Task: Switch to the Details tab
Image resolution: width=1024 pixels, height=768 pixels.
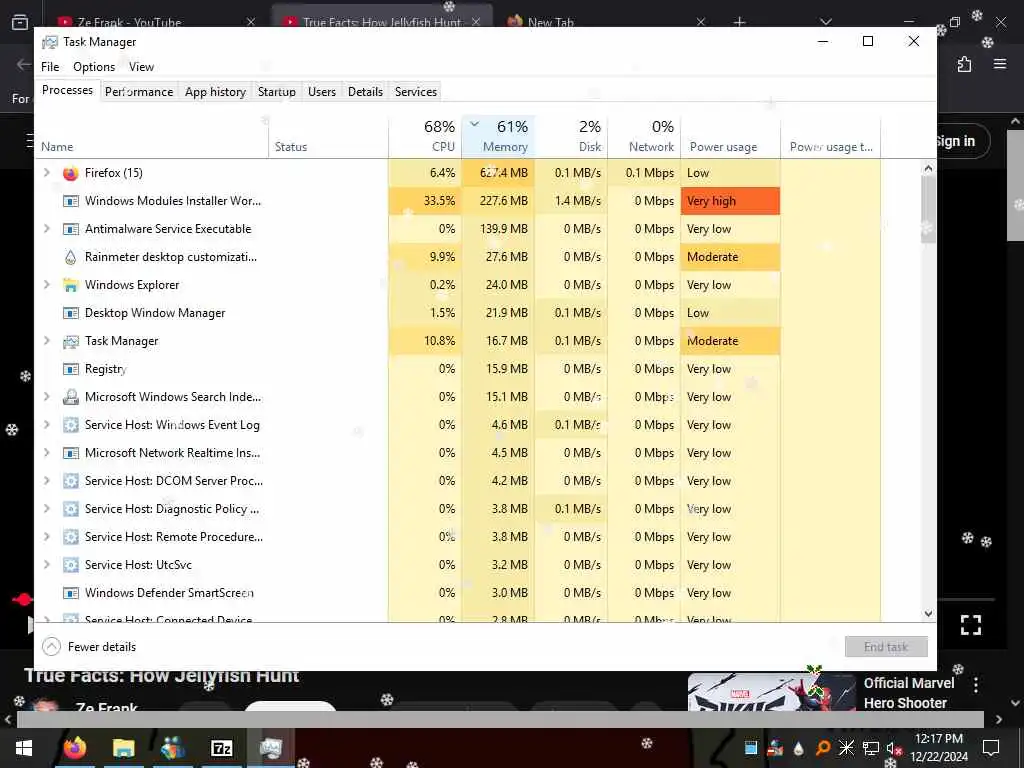Action: [x=365, y=91]
